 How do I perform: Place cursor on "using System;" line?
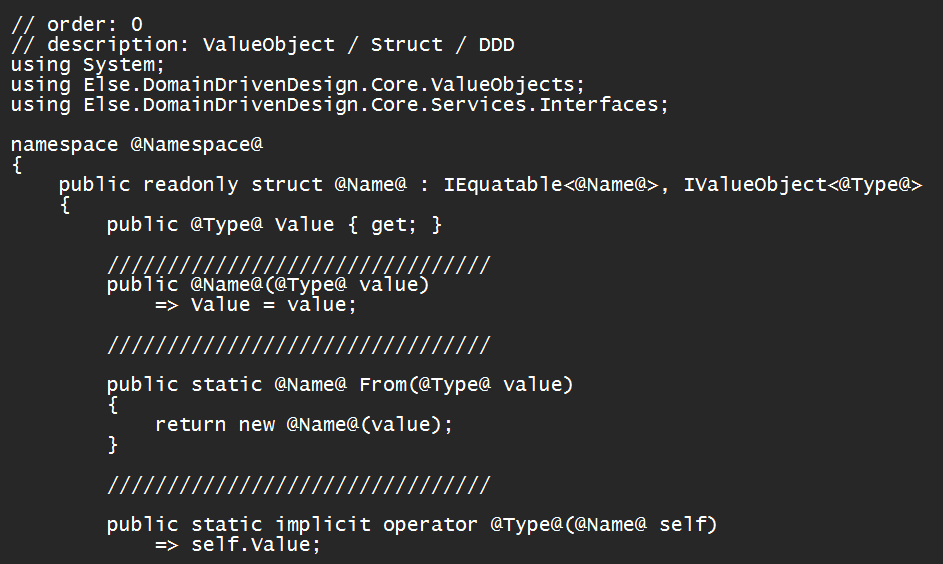coord(88,64)
